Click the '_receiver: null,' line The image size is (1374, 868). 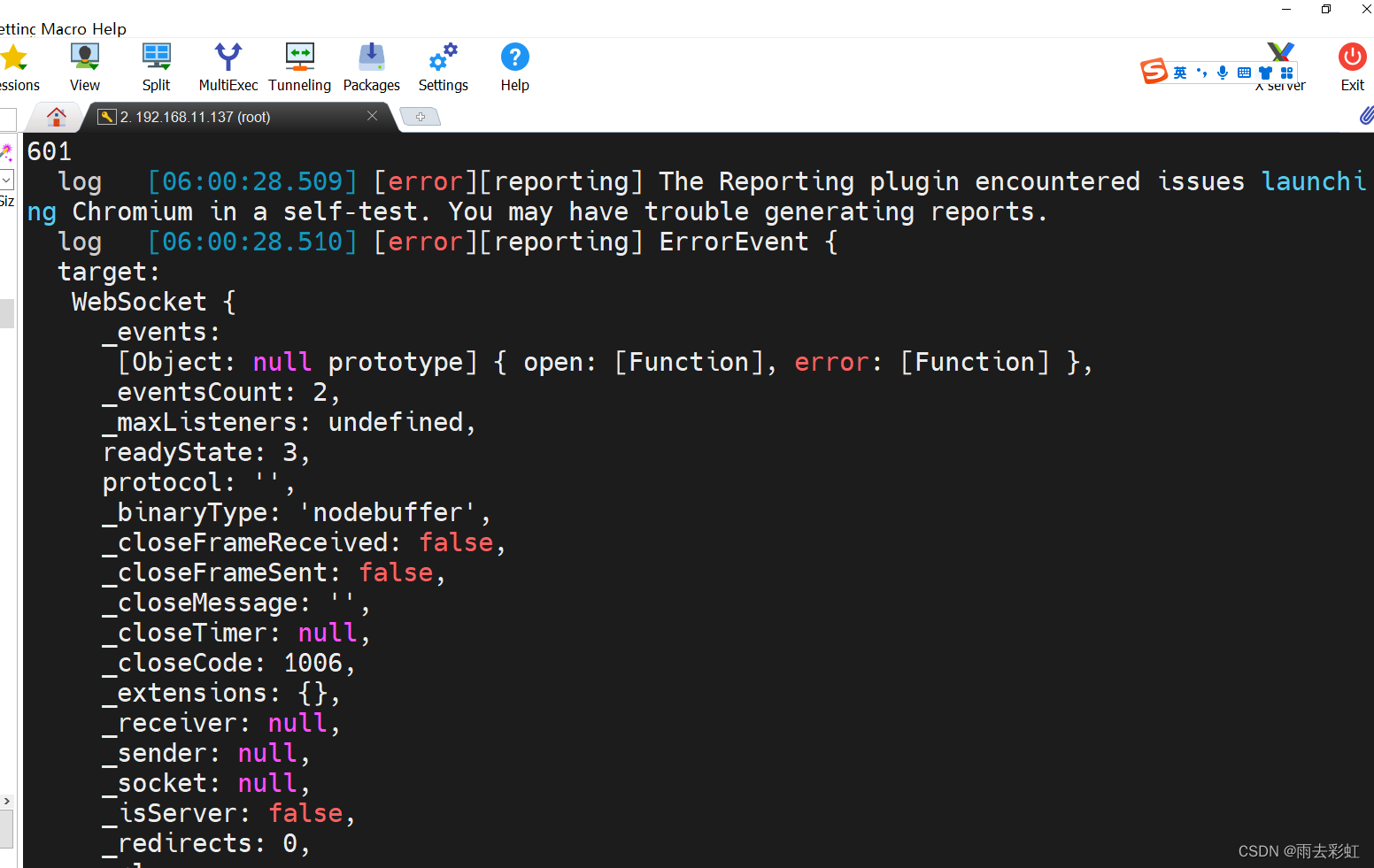click(221, 723)
